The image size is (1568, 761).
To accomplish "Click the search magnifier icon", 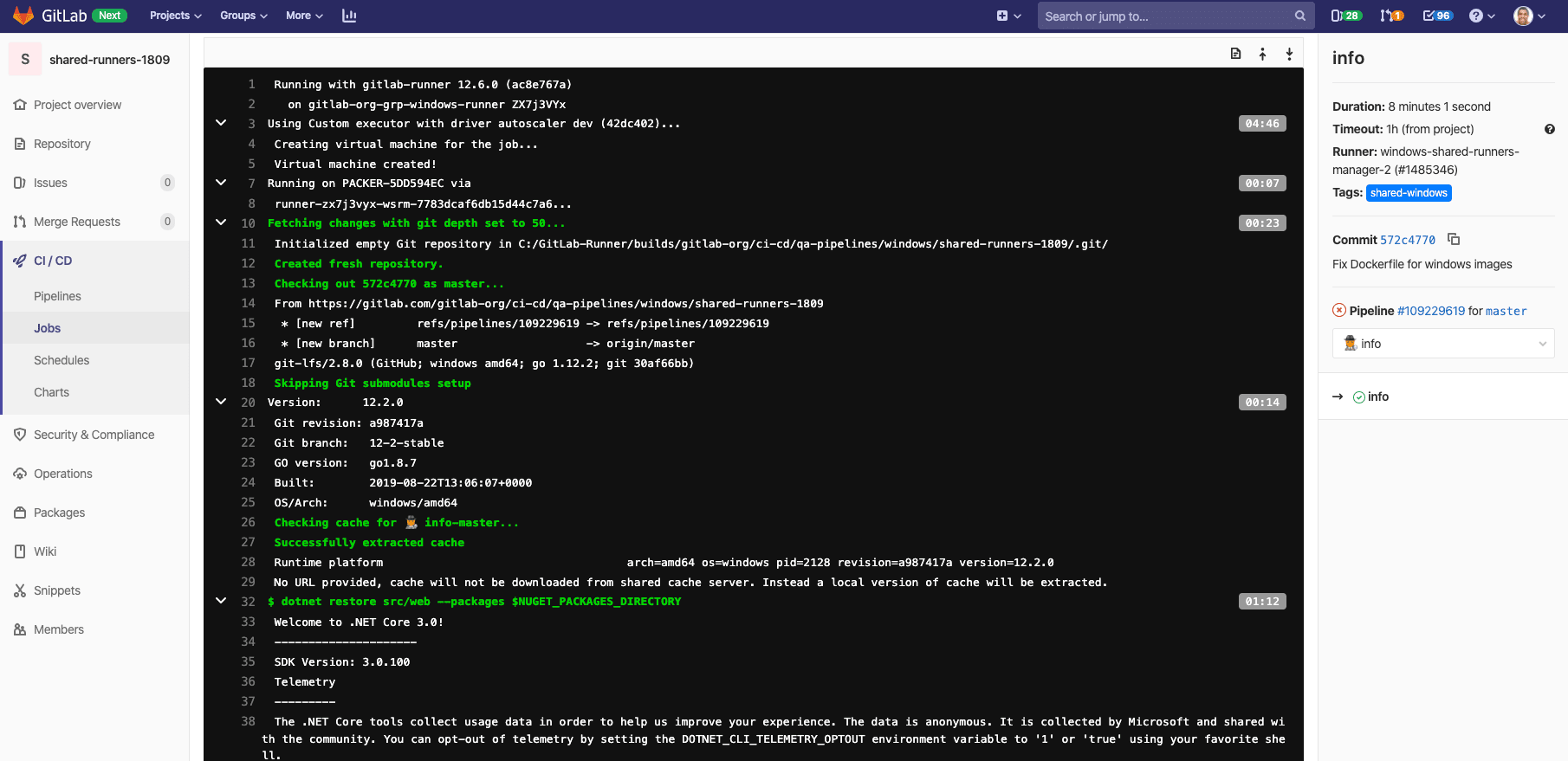I will pos(1299,16).
